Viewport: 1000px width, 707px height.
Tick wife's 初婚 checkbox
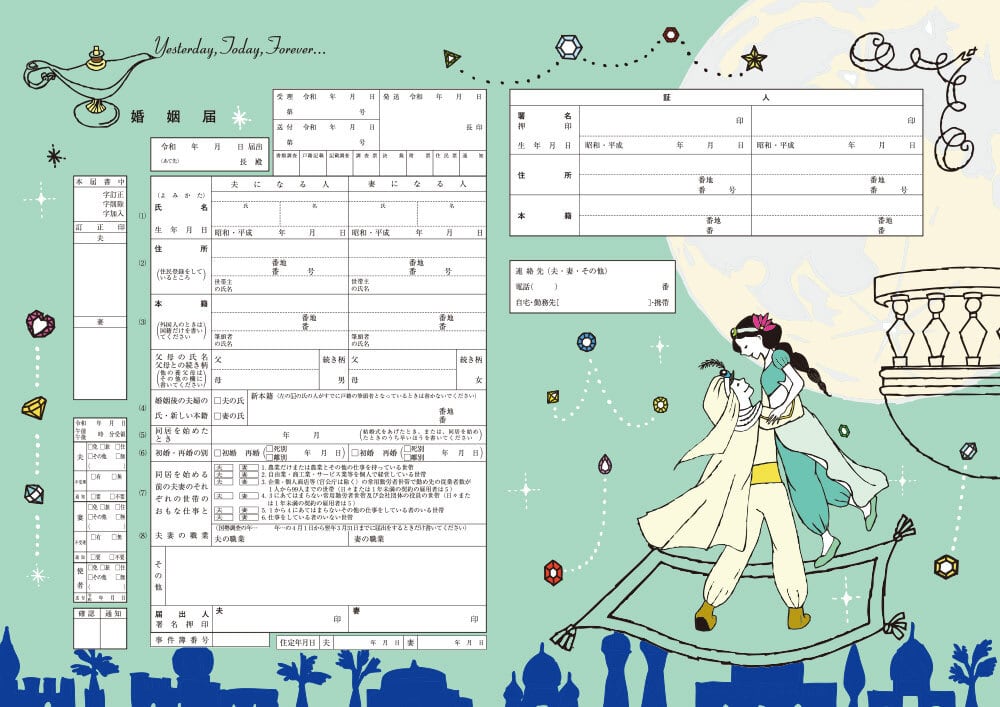click(x=355, y=453)
